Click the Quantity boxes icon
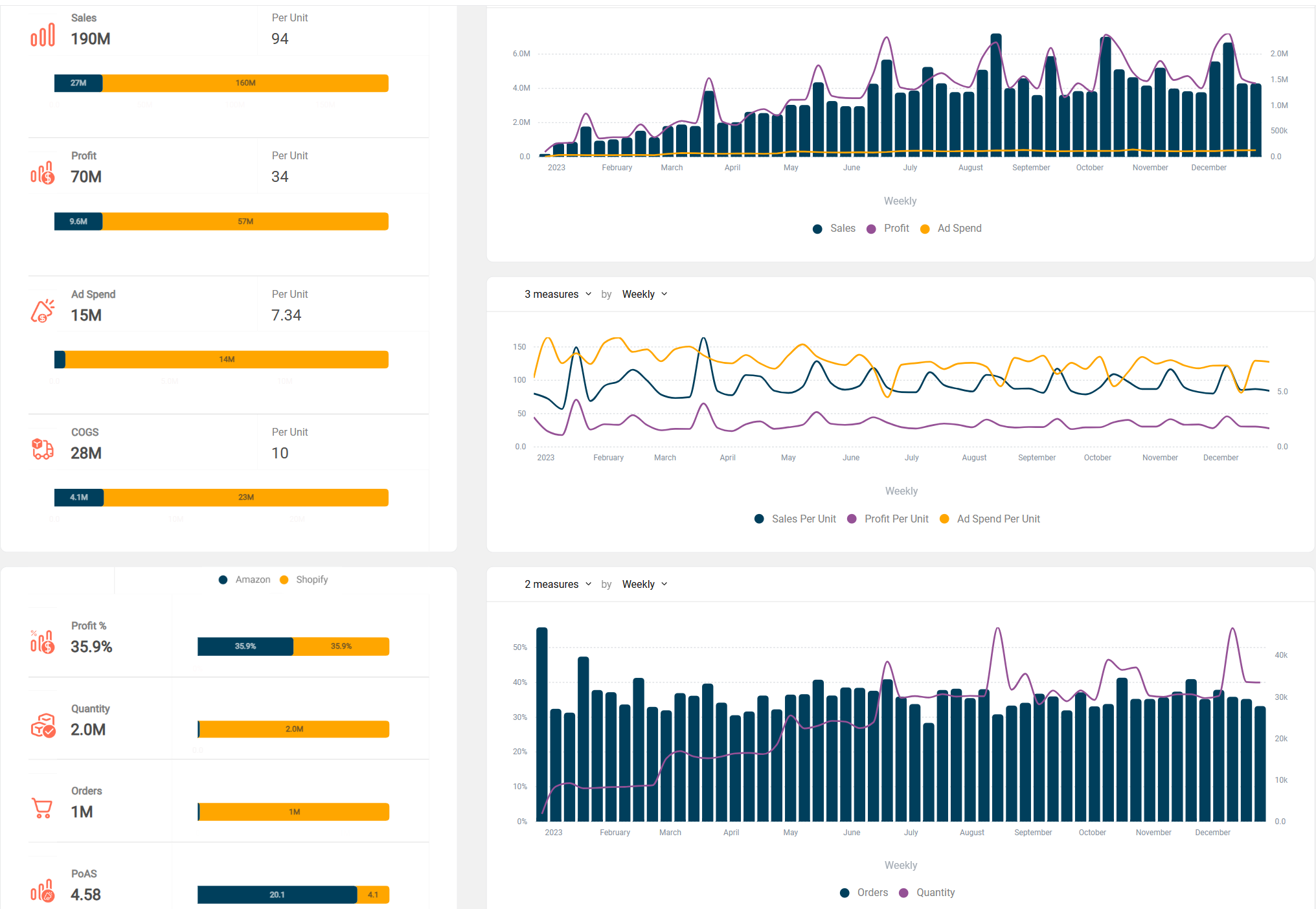Image resolution: width=1316 pixels, height=909 pixels. tap(43, 725)
